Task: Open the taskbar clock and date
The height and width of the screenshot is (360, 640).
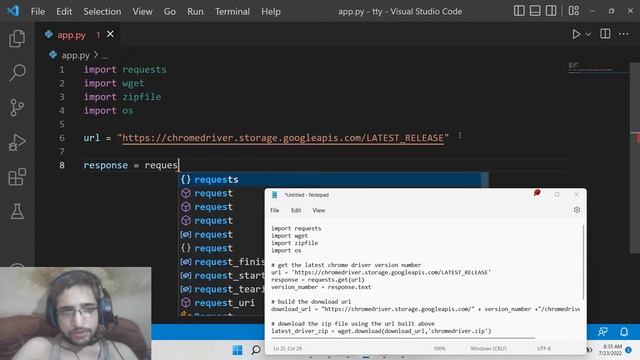Action: coord(611,350)
